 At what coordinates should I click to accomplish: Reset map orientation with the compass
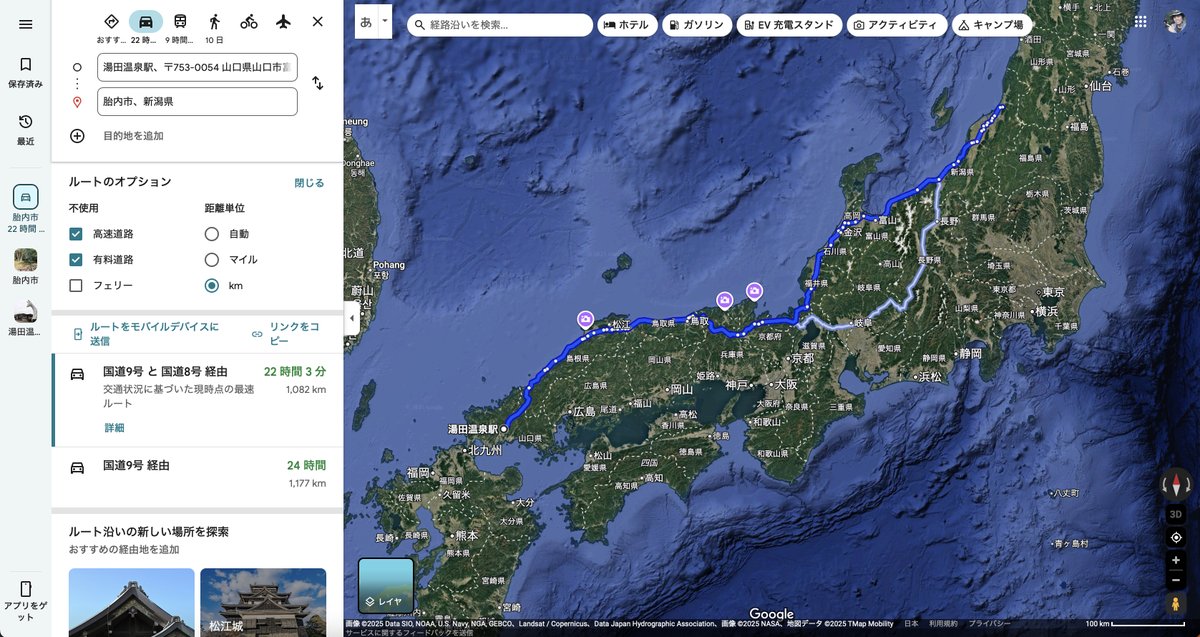1176,485
